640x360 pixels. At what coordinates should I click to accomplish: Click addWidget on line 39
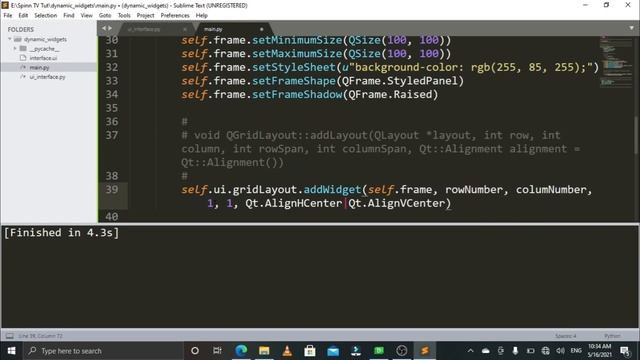coord(332,189)
